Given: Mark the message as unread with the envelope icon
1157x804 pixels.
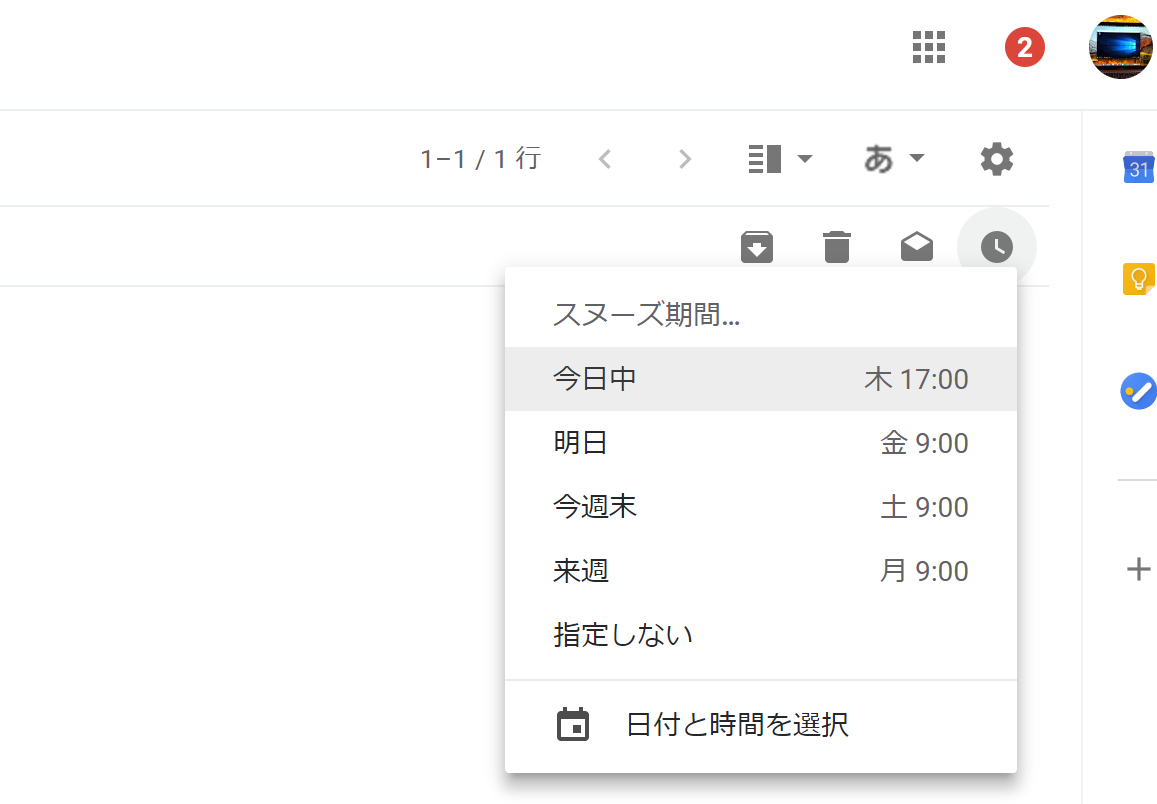Looking at the screenshot, I should pyautogui.click(x=917, y=246).
